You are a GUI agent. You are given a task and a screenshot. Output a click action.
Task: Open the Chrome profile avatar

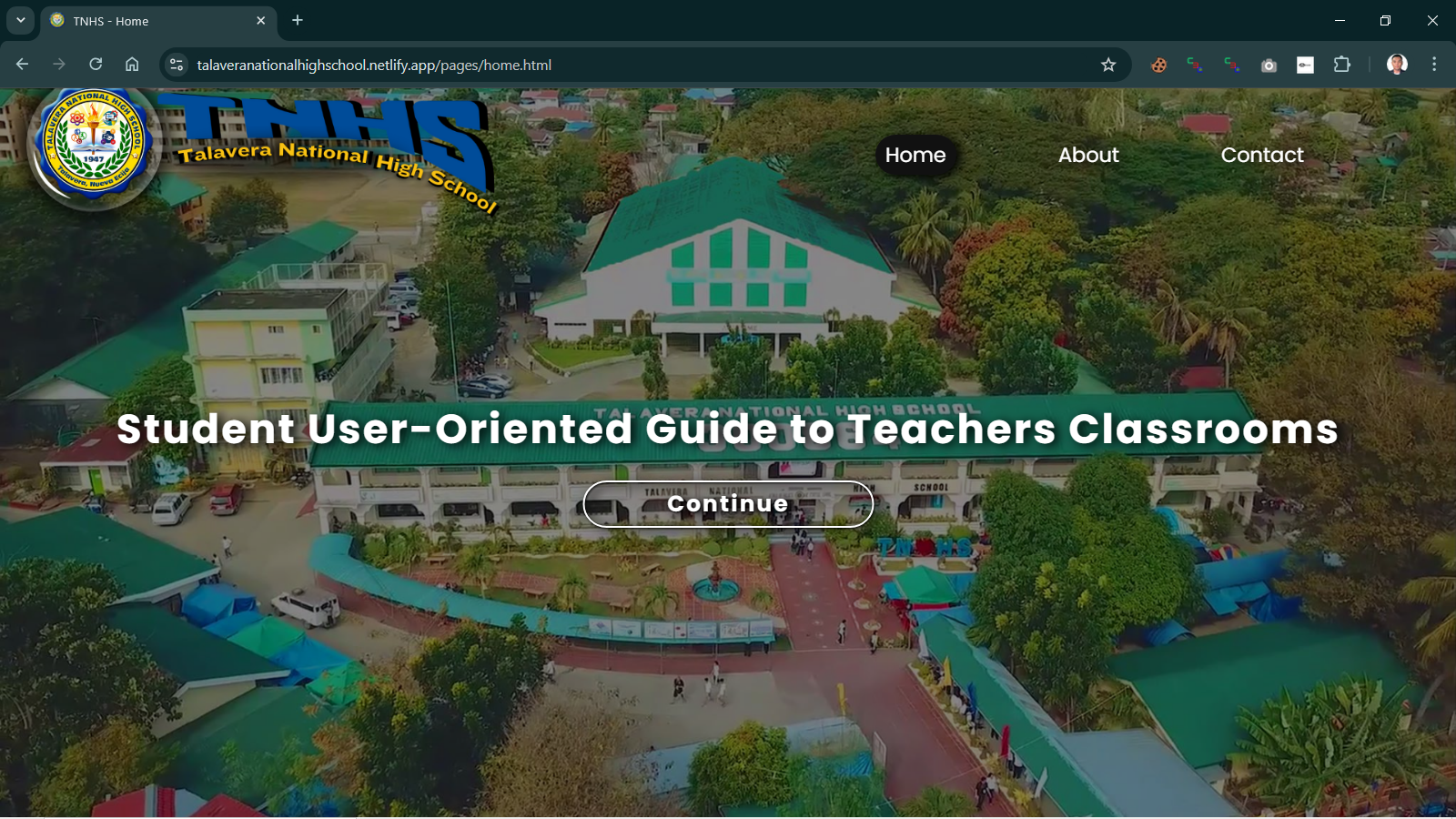click(x=1397, y=65)
